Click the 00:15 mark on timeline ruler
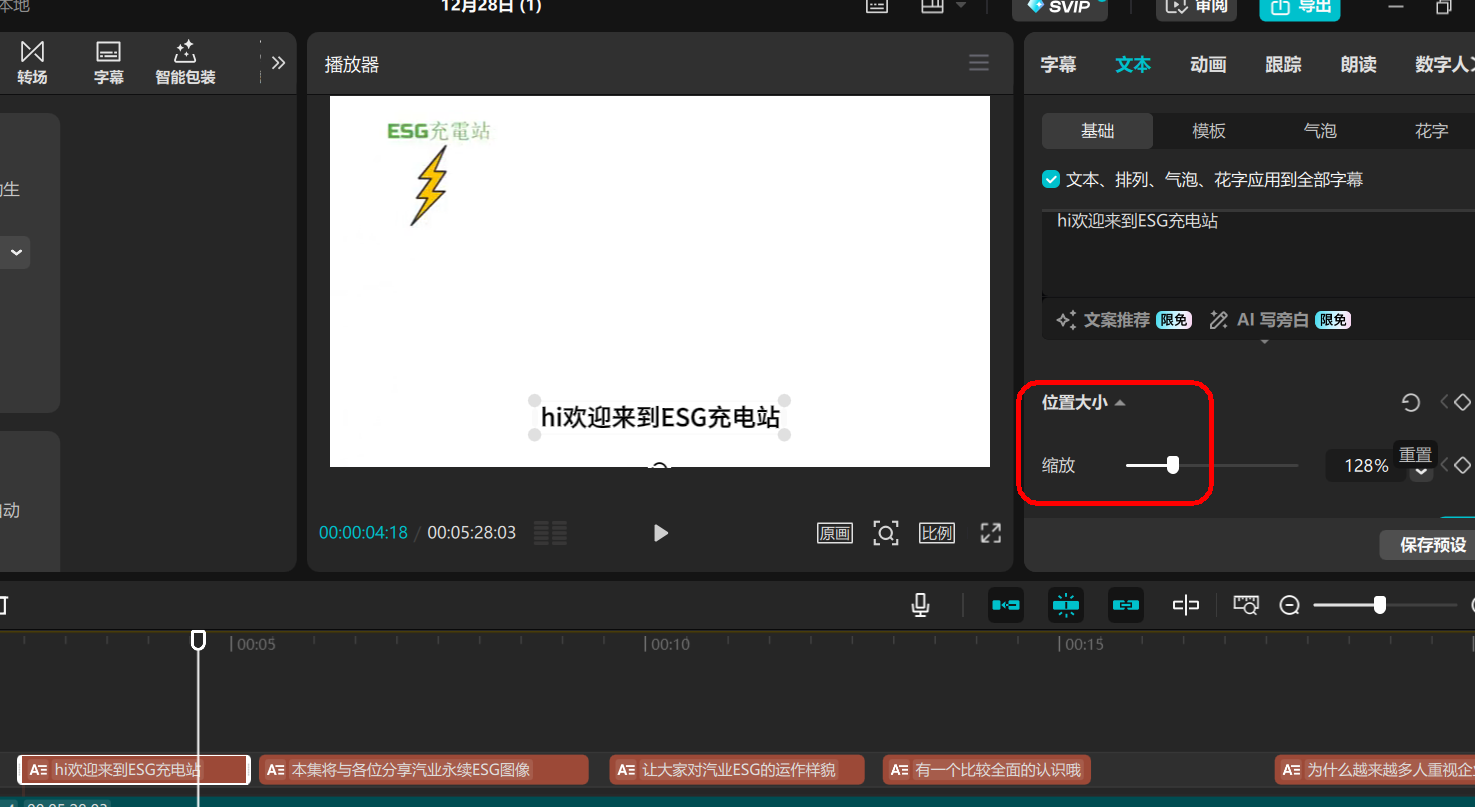1475x807 pixels. tap(1084, 645)
